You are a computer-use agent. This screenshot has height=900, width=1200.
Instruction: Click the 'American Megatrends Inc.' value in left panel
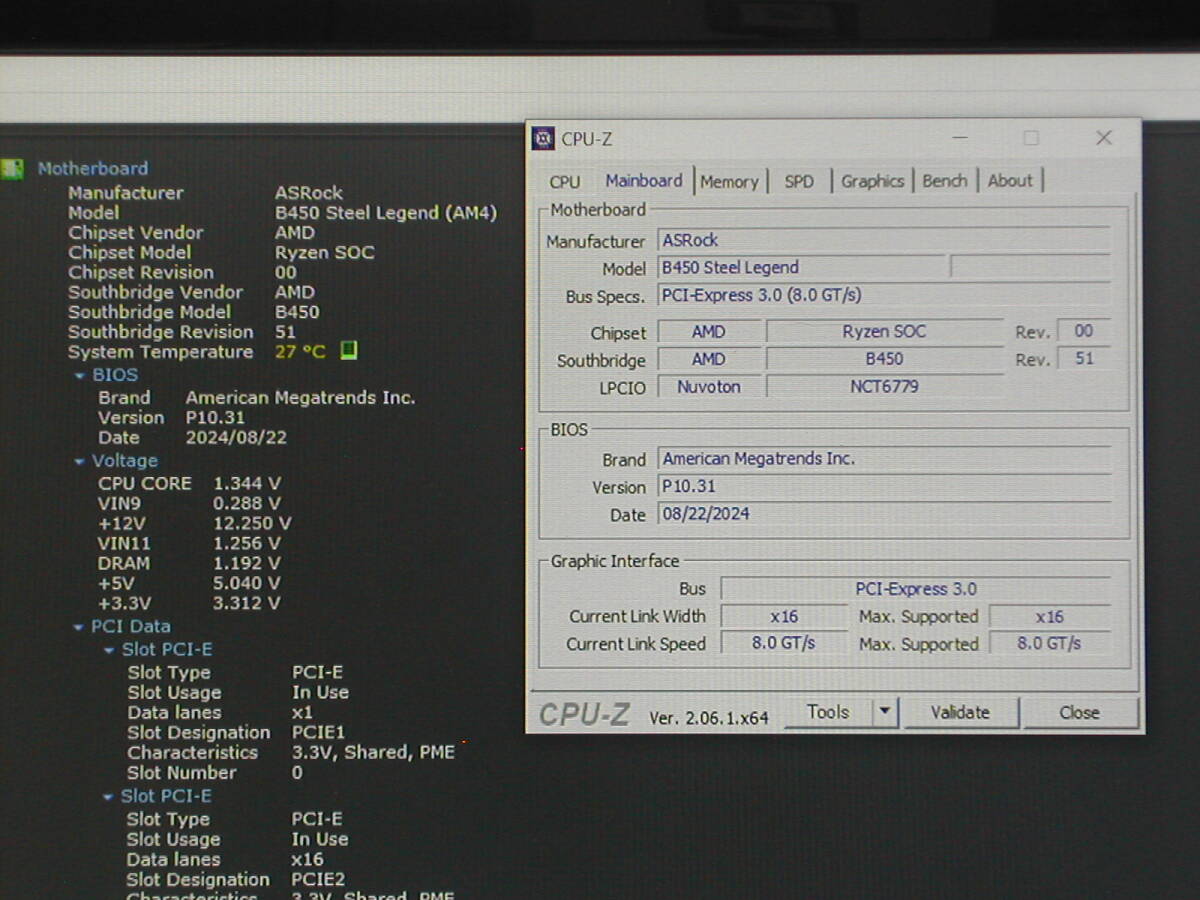pyautogui.click(x=300, y=398)
